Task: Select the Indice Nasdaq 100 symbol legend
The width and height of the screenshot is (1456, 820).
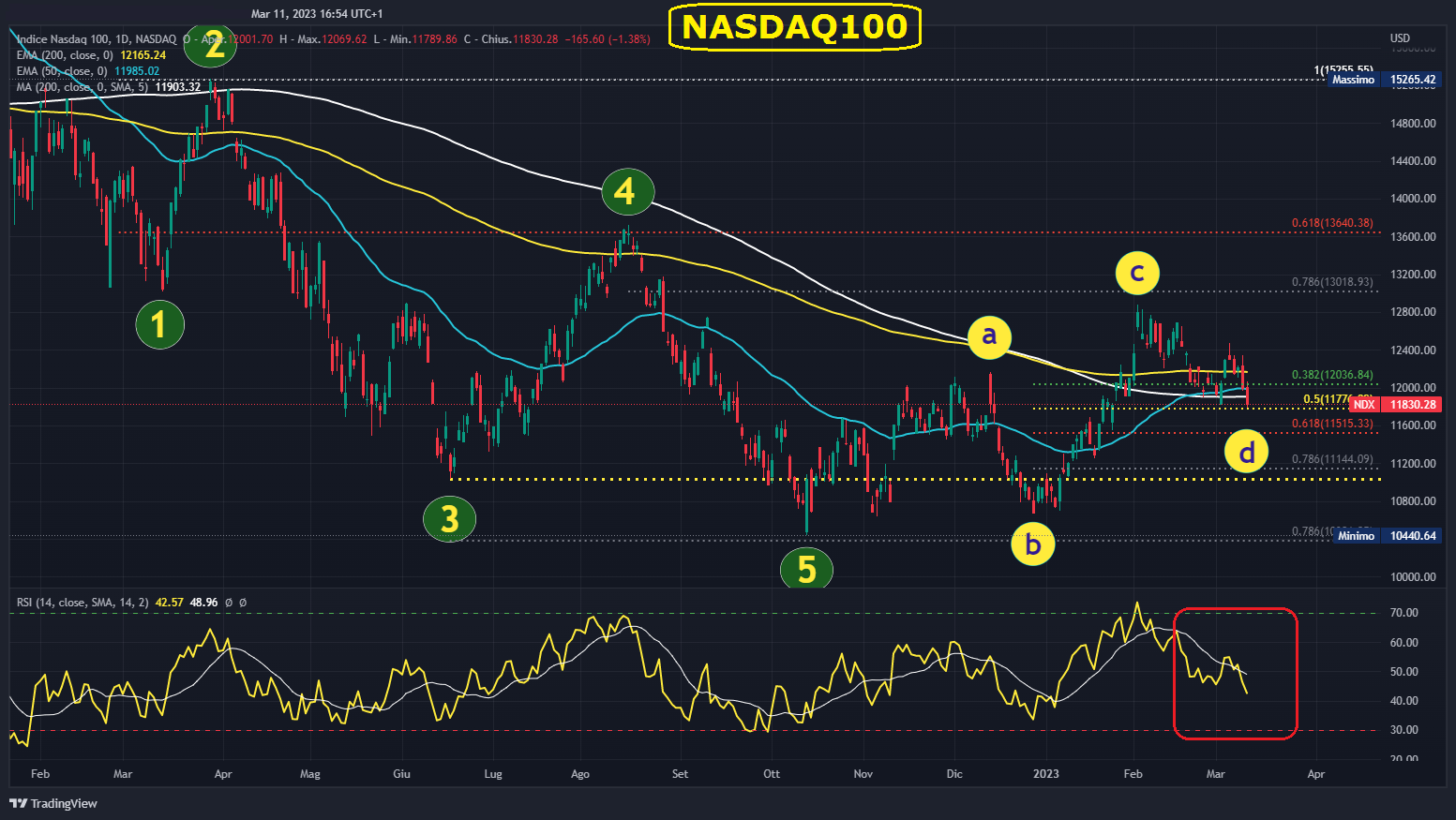Action: click(x=97, y=39)
